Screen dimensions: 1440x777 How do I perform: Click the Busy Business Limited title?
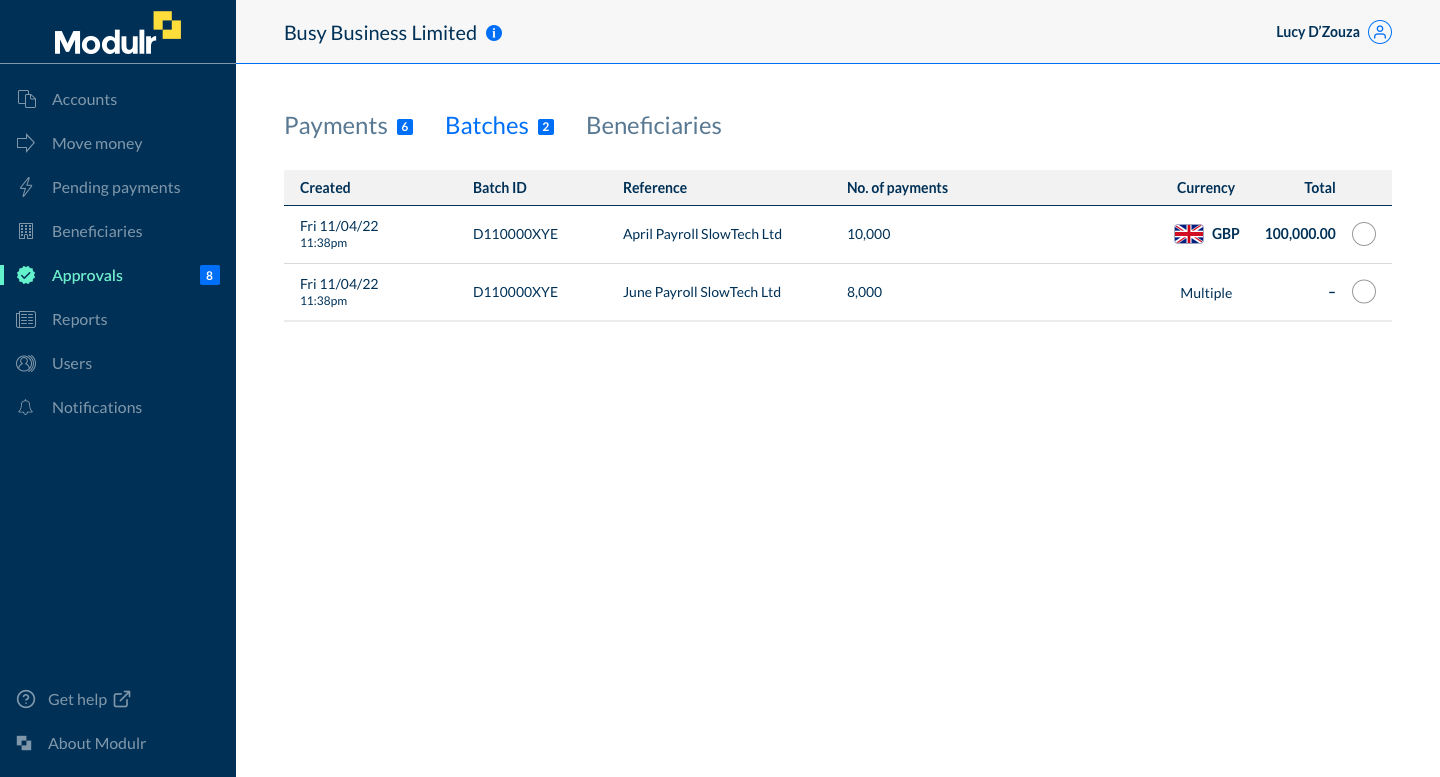coord(380,33)
